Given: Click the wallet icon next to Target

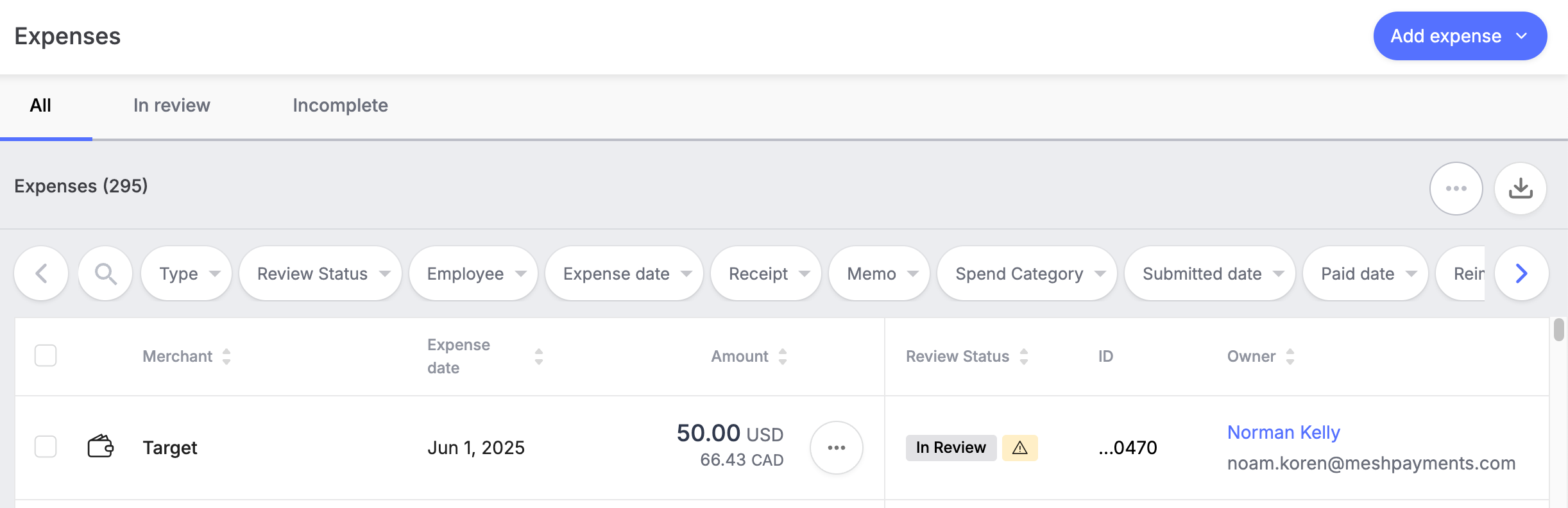Looking at the screenshot, I should tap(101, 446).
